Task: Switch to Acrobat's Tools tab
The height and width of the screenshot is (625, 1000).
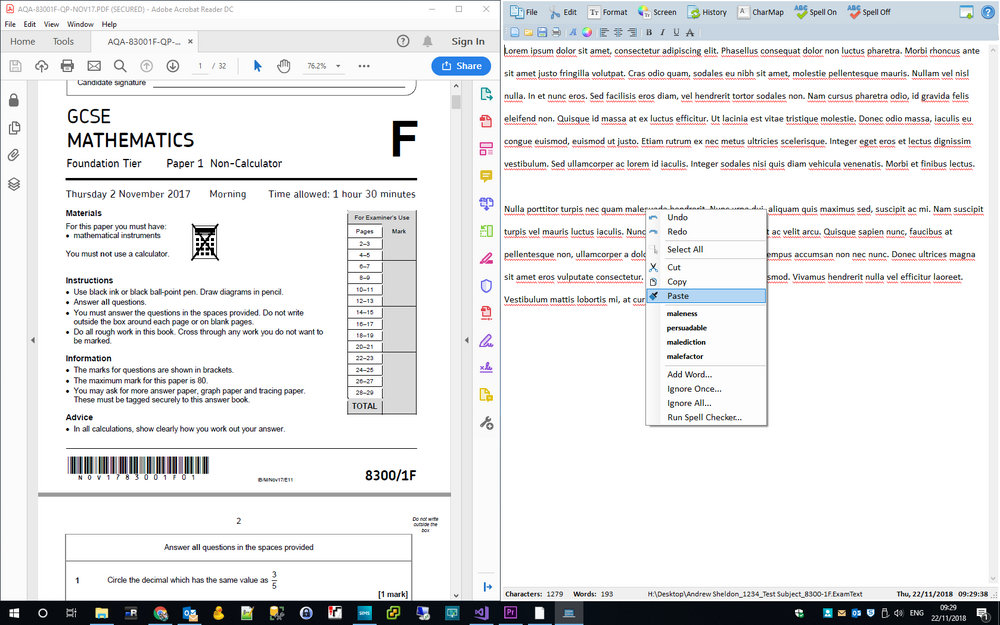Action: (63, 41)
